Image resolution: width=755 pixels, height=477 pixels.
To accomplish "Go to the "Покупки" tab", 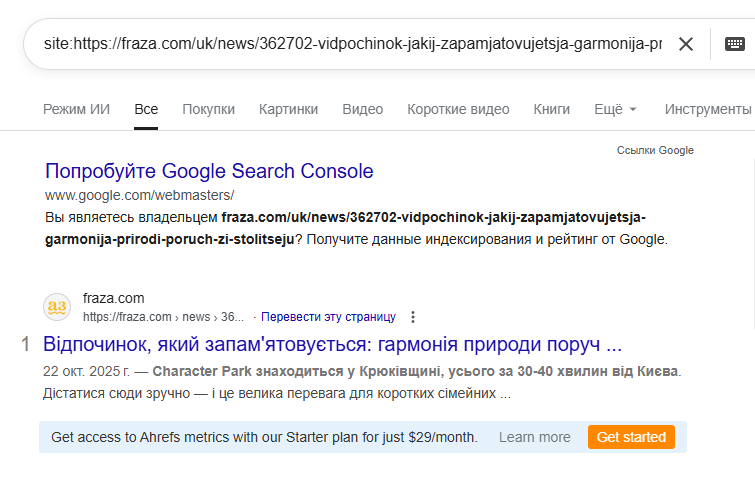I will coord(208,109).
